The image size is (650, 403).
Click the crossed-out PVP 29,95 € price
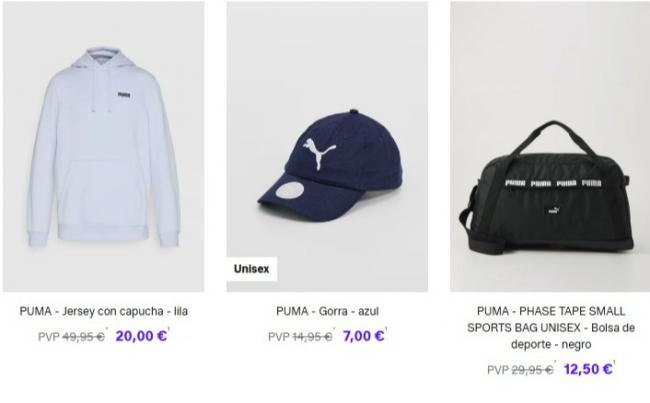point(520,369)
